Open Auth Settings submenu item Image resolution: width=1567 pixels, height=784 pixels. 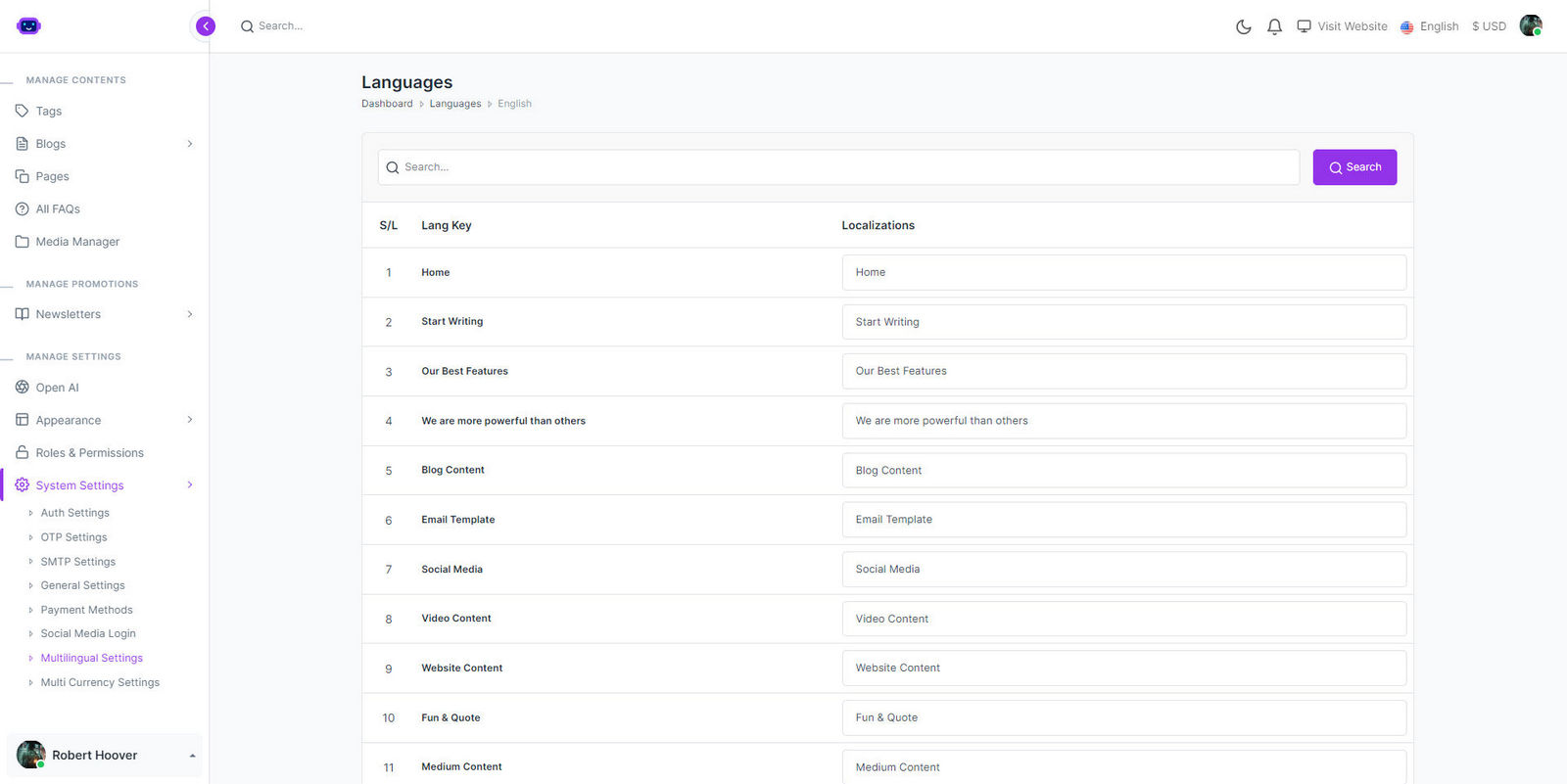(x=75, y=513)
